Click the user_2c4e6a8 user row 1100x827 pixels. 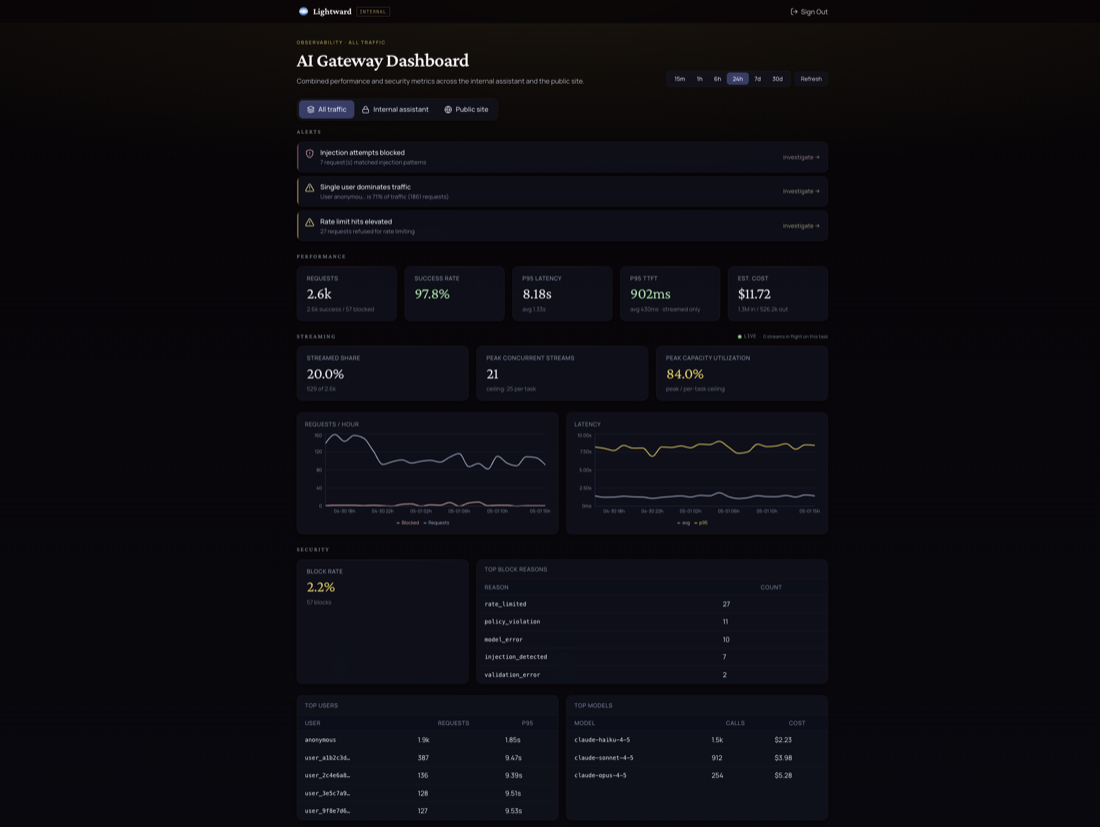coord(427,776)
